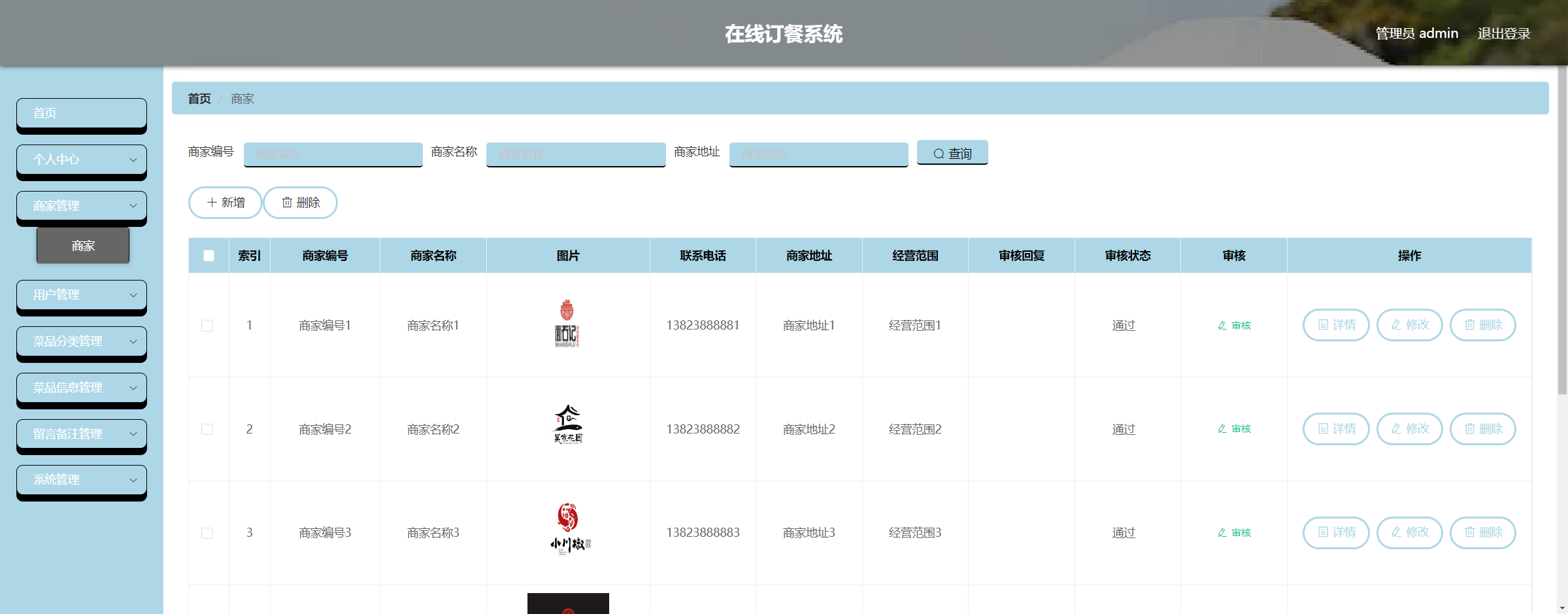Expand the 系统管理 sidebar section
The height and width of the screenshot is (614, 1568).
point(81,479)
